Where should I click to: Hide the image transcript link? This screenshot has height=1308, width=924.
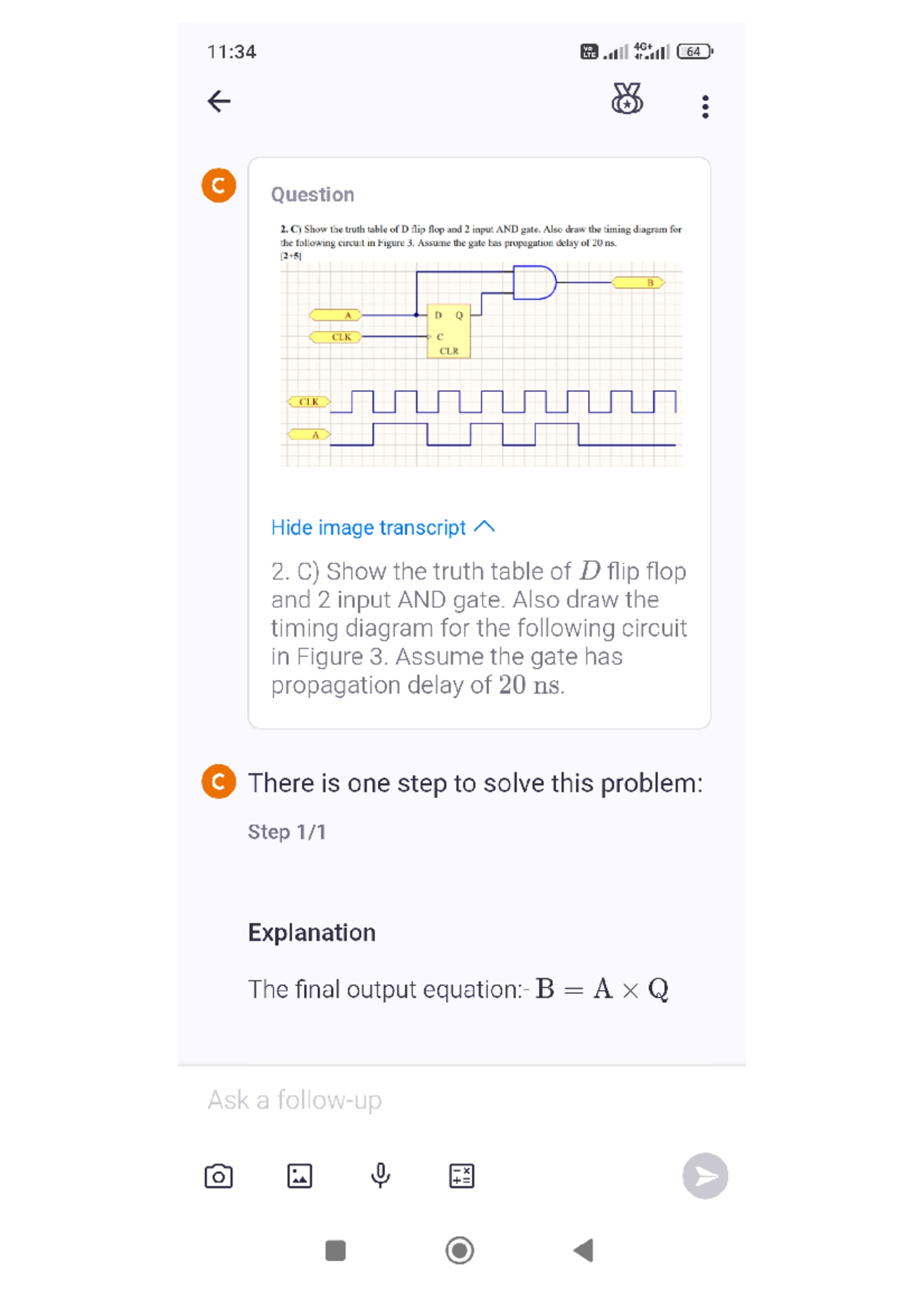(x=368, y=527)
